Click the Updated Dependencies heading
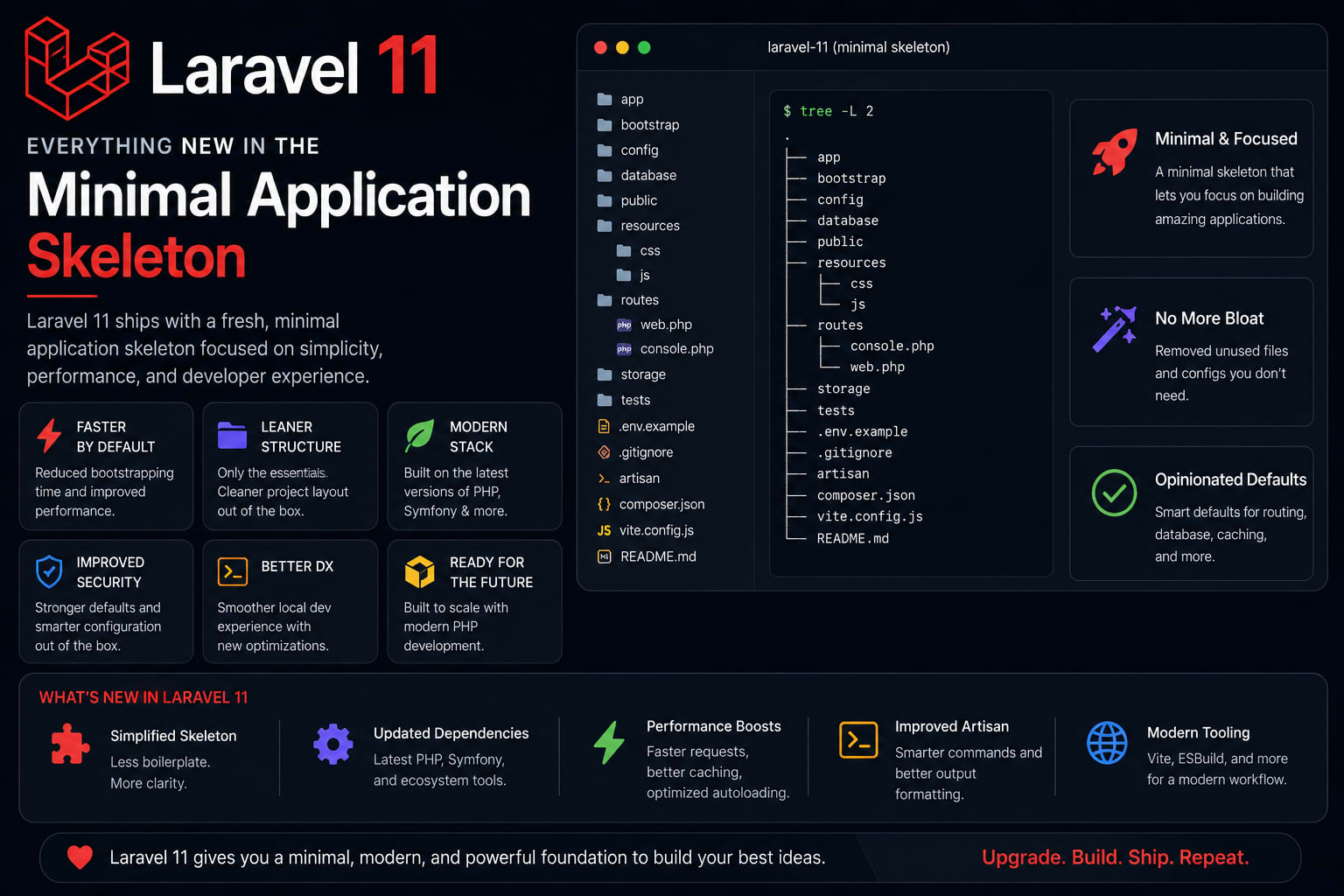Screen dimensions: 1344x896 [x=451, y=733]
